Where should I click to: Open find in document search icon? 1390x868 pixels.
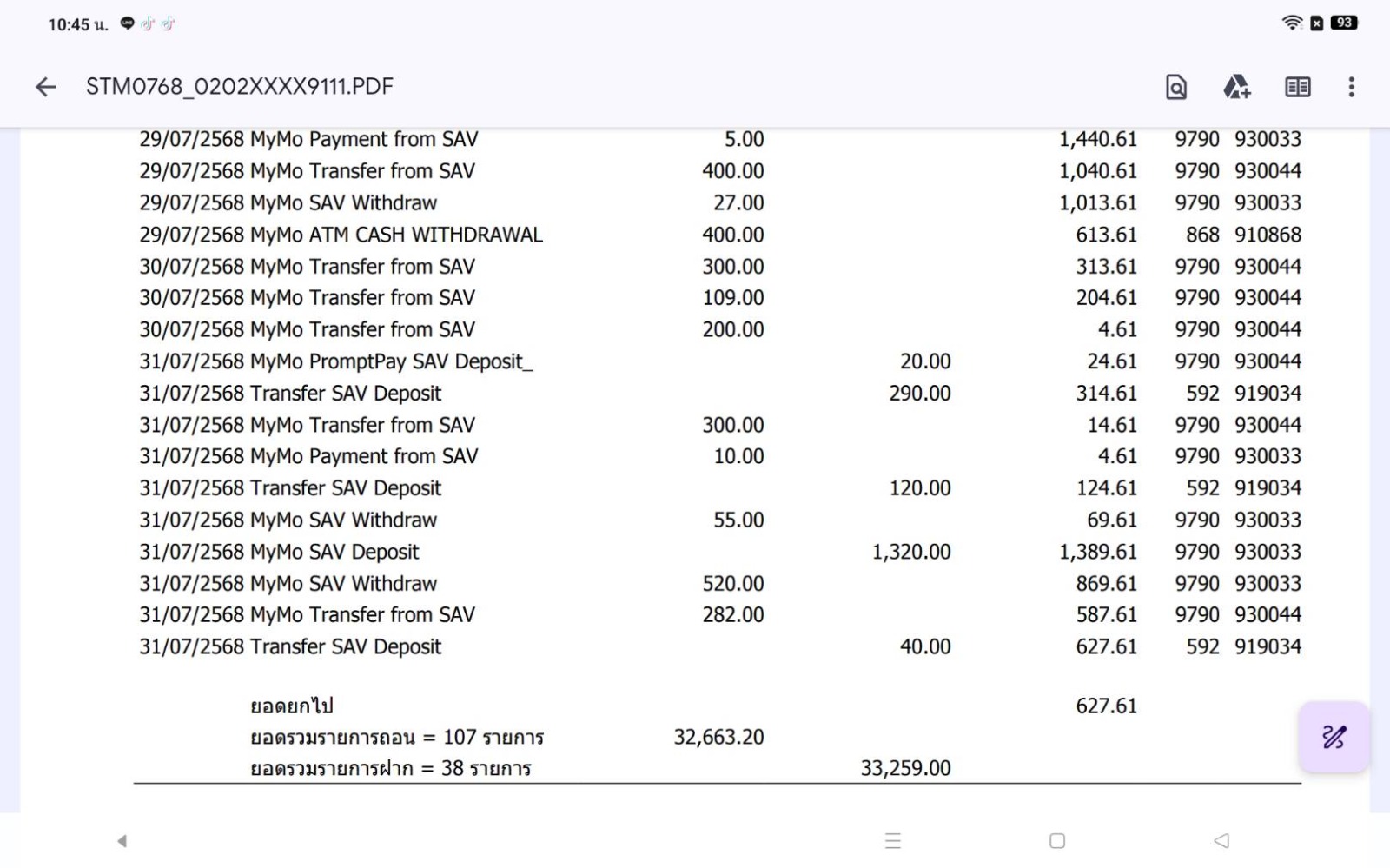(x=1175, y=87)
